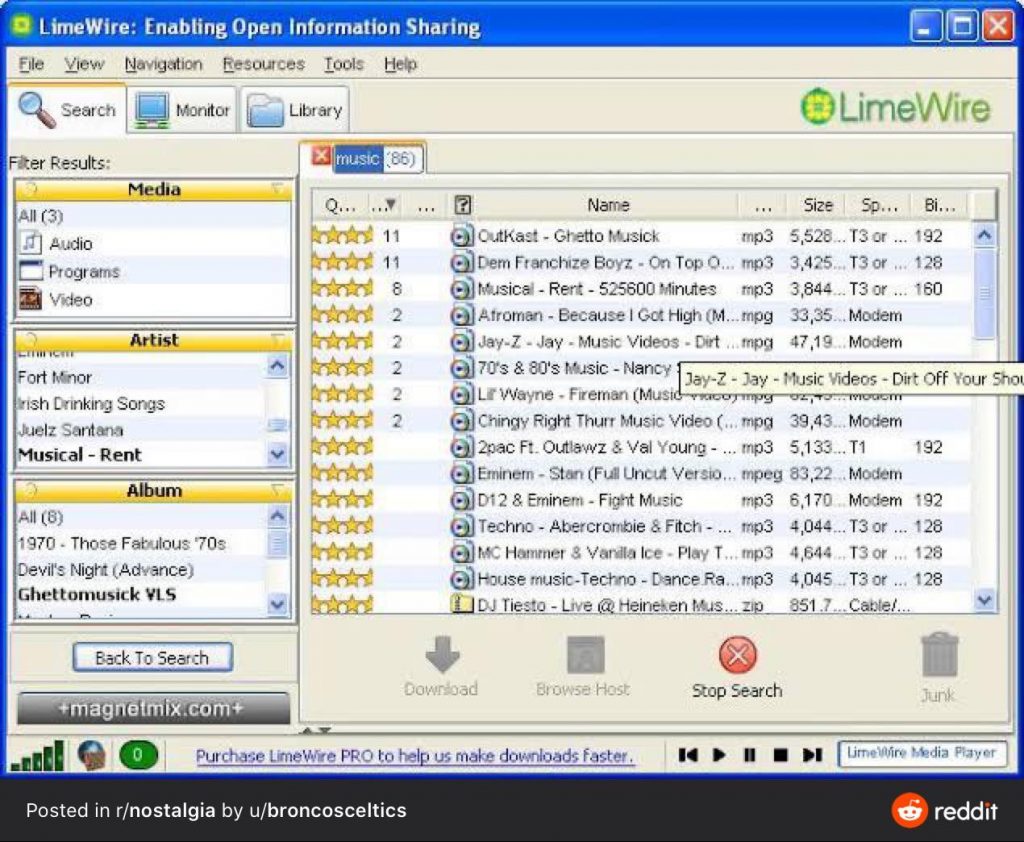Click the Artist panel header's round reset icon
The image size is (1024, 842).
(x=30, y=340)
